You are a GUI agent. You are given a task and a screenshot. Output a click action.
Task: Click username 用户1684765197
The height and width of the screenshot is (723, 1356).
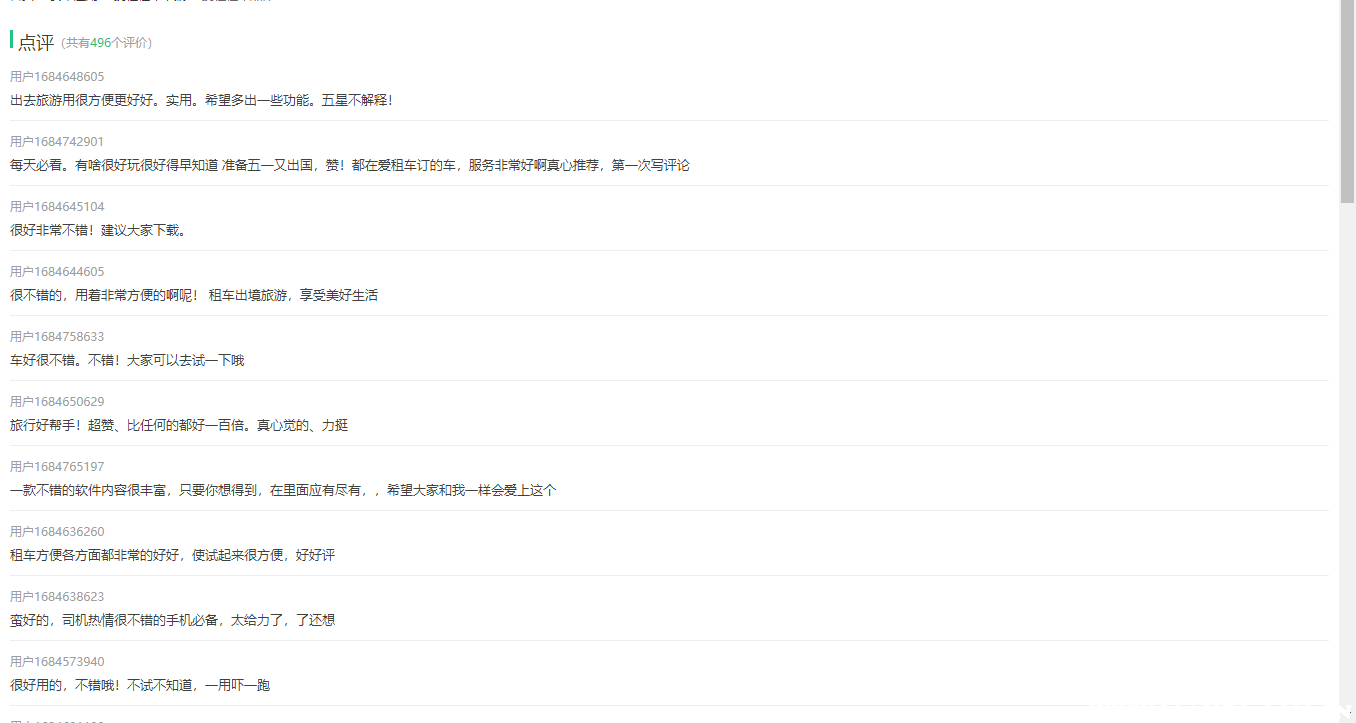[x=57, y=467]
